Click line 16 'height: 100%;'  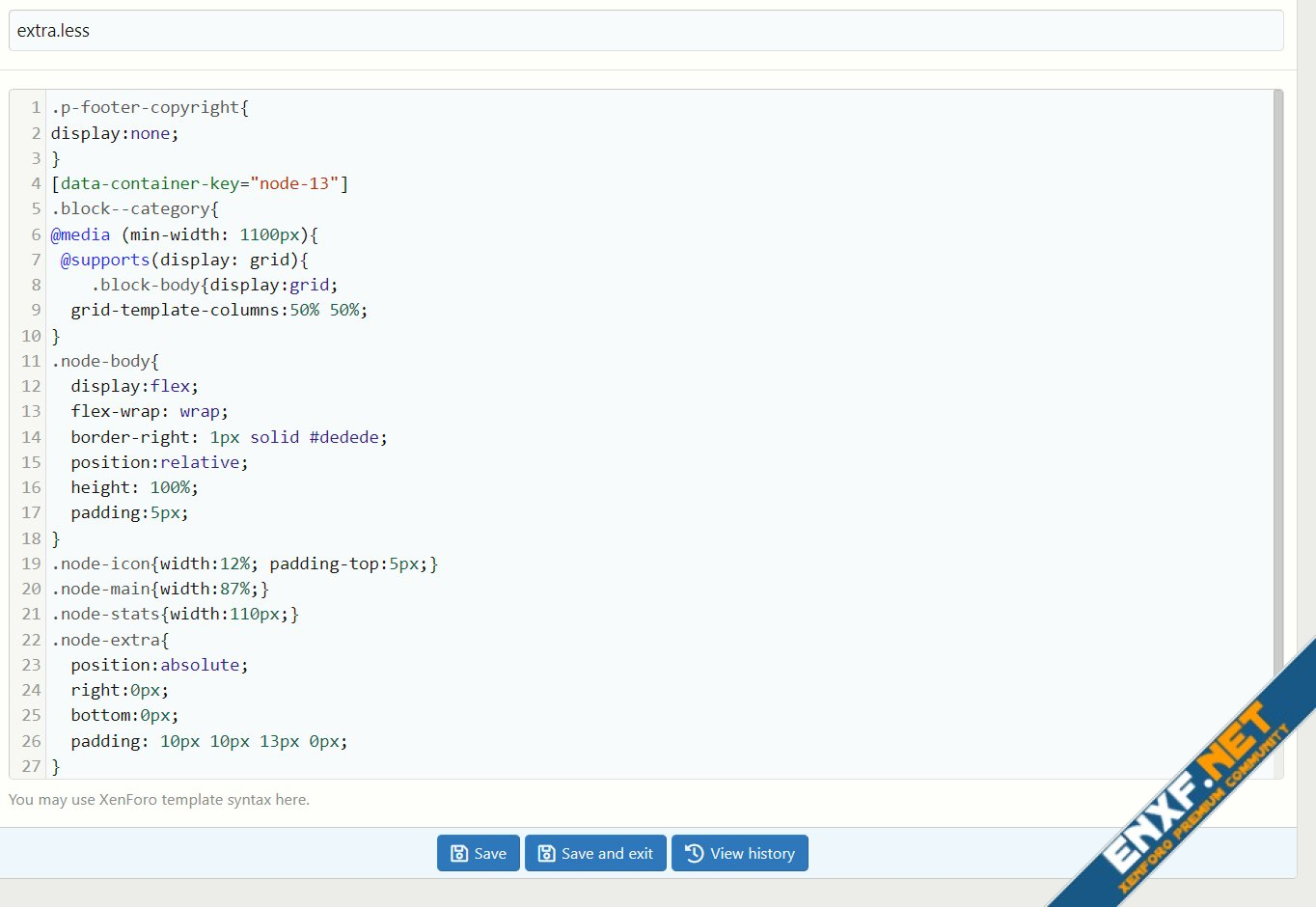pyautogui.click(x=134, y=487)
